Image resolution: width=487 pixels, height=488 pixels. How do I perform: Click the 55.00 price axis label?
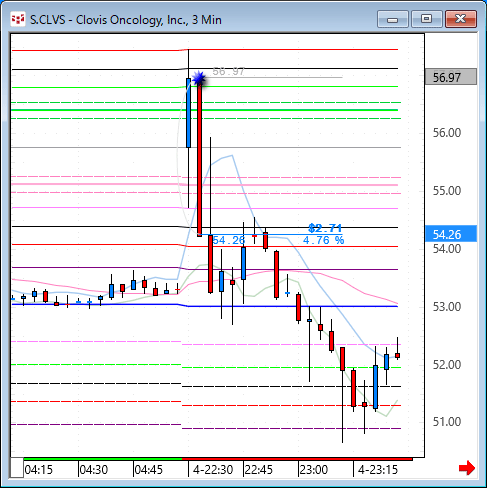447,191
